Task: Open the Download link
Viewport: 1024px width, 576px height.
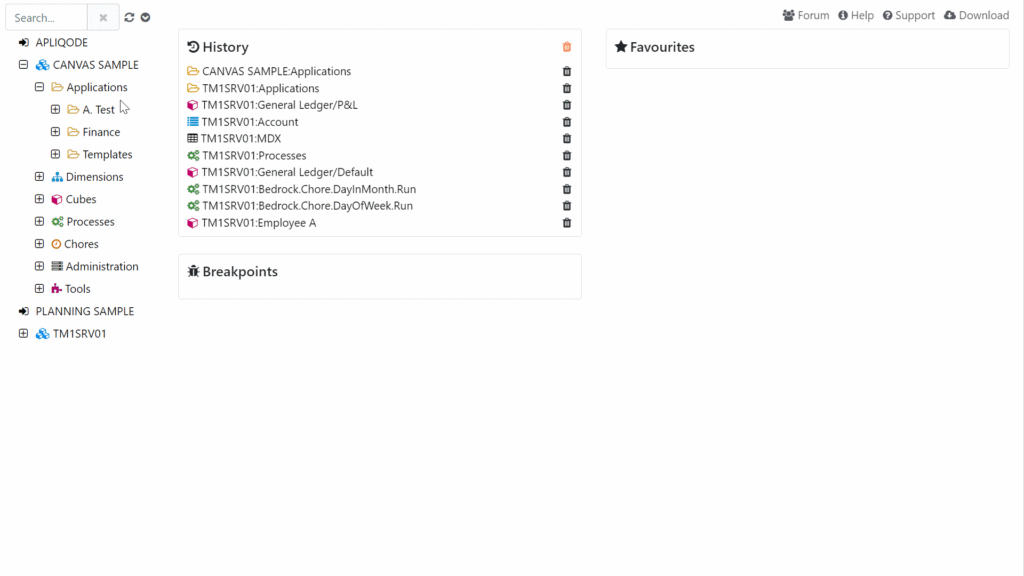Action: (x=976, y=15)
